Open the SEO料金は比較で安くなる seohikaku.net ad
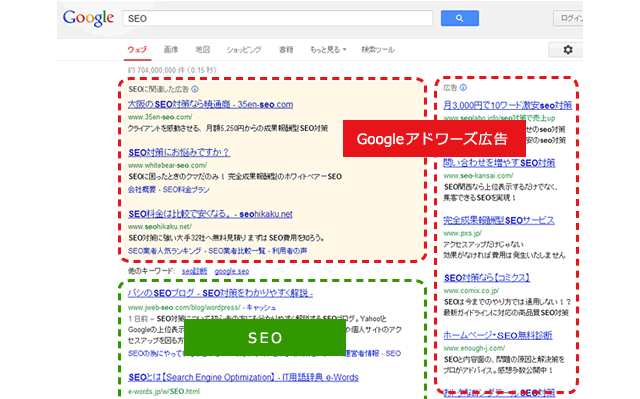The image size is (640, 399). [210, 214]
